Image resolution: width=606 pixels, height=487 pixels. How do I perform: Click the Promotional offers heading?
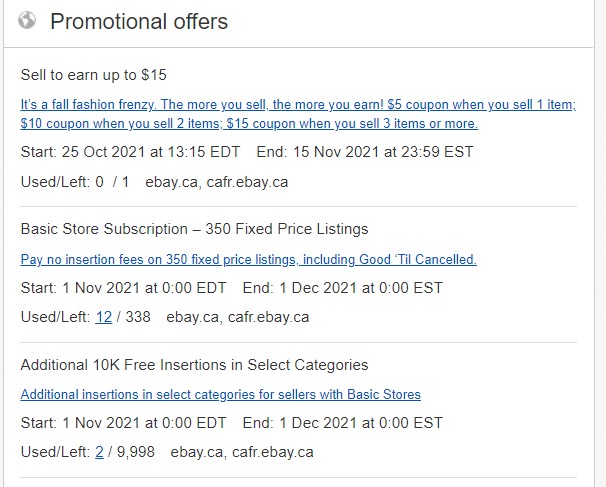point(139,21)
